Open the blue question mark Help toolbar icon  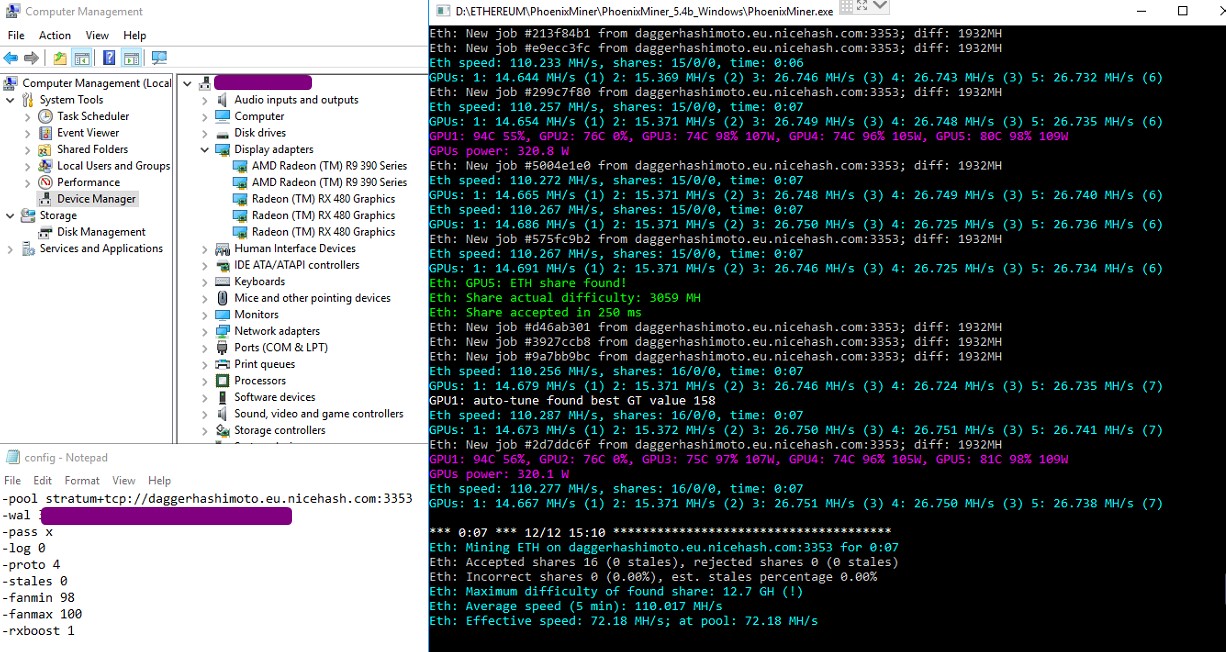point(109,58)
